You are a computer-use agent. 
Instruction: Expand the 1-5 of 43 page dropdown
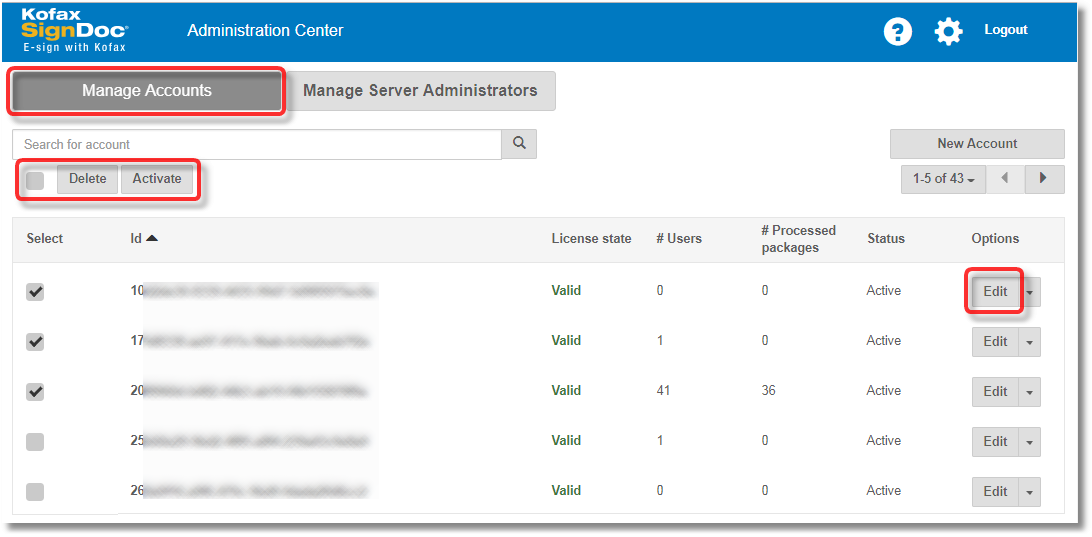click(x=943, y=179)
